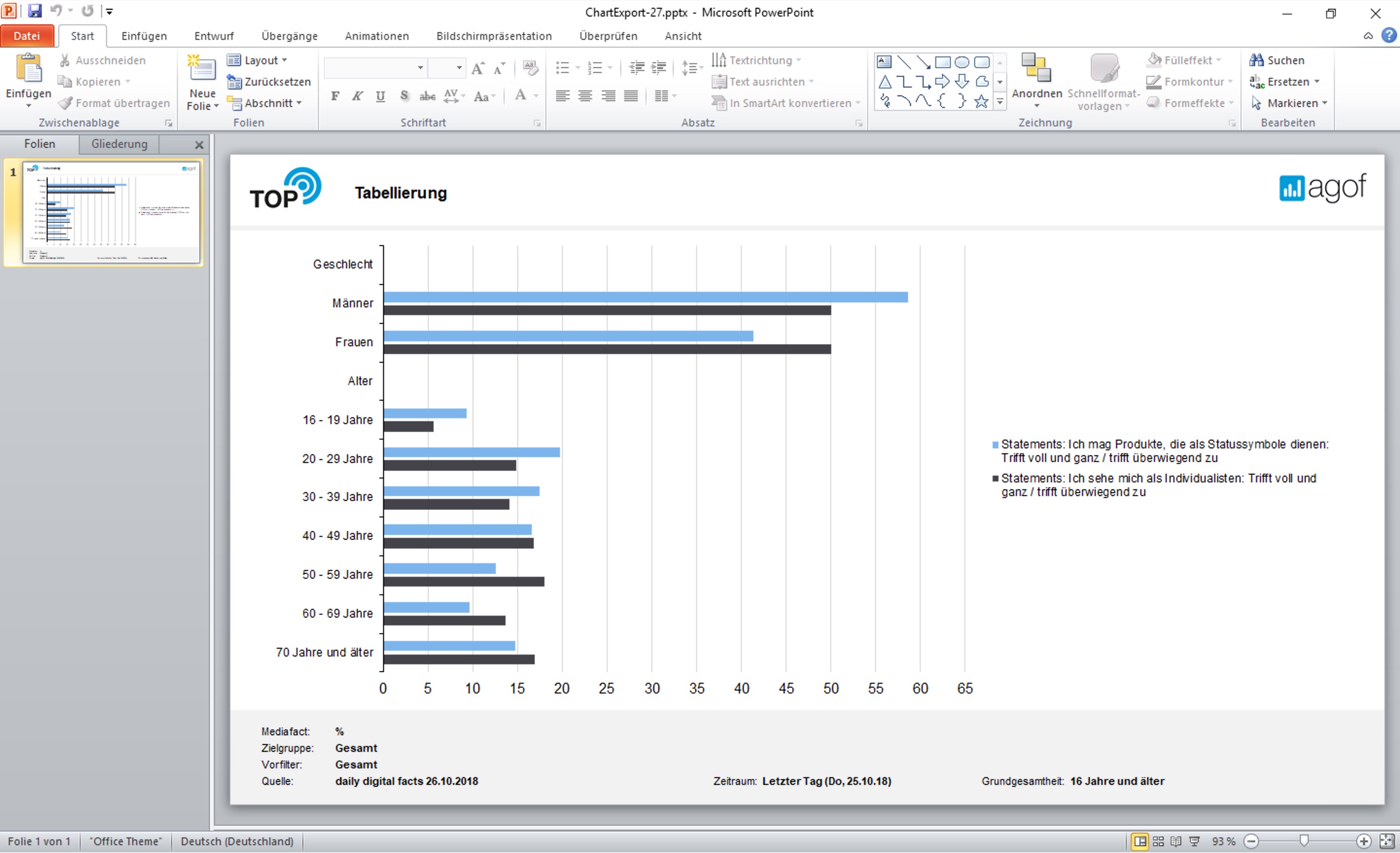Screen dimensions: 1400x853
Task: Select the oval shape
Action: [962, 62]
